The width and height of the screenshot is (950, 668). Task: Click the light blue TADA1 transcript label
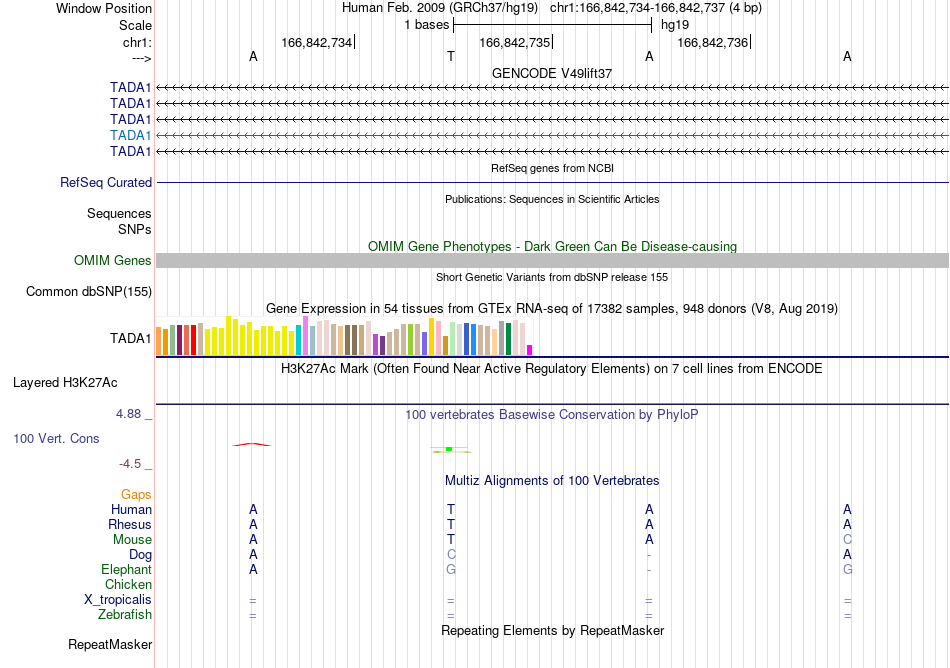130,135
